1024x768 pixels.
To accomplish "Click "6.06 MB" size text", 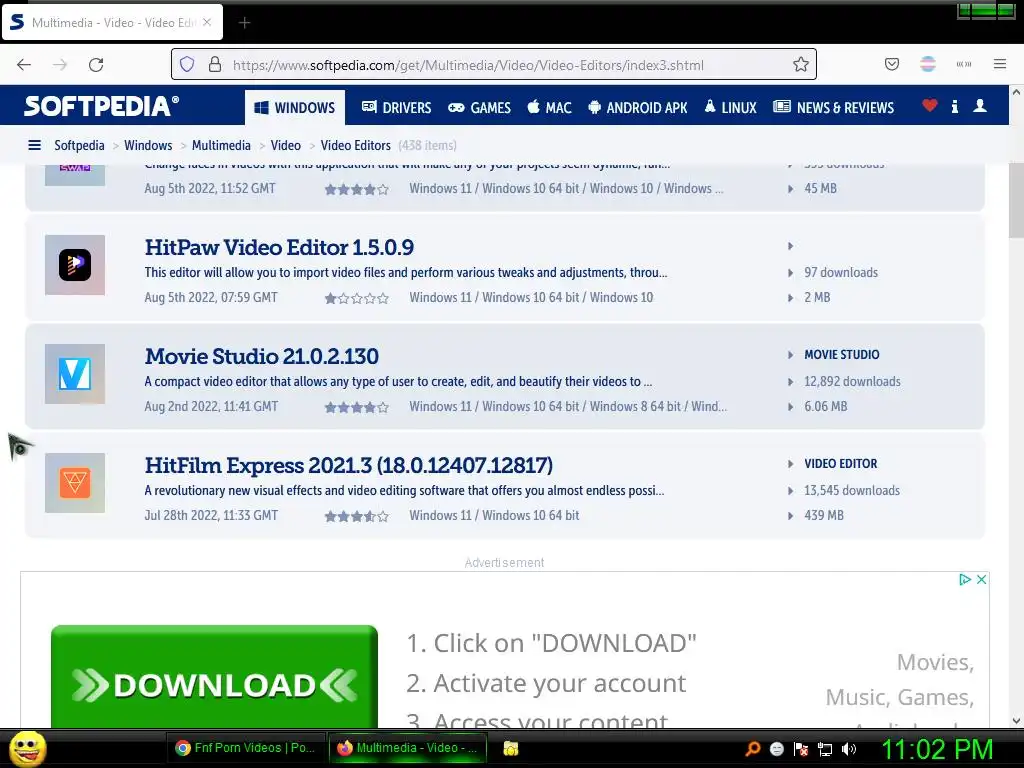I will point(825,406).
